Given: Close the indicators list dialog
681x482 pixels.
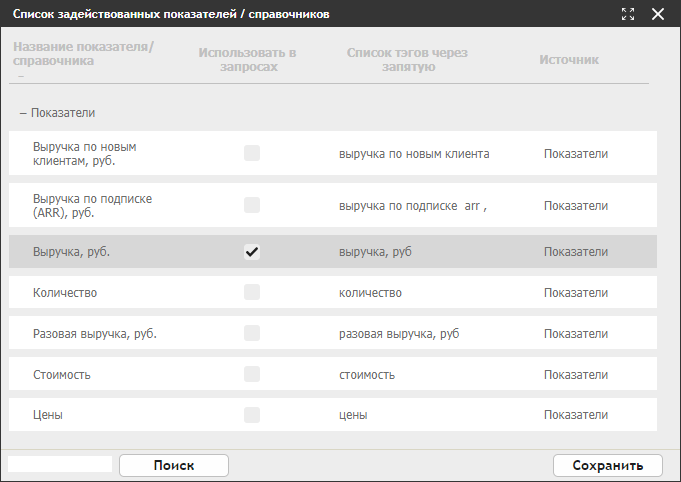Looking at the screenshot, I should [x=658, y=14].
